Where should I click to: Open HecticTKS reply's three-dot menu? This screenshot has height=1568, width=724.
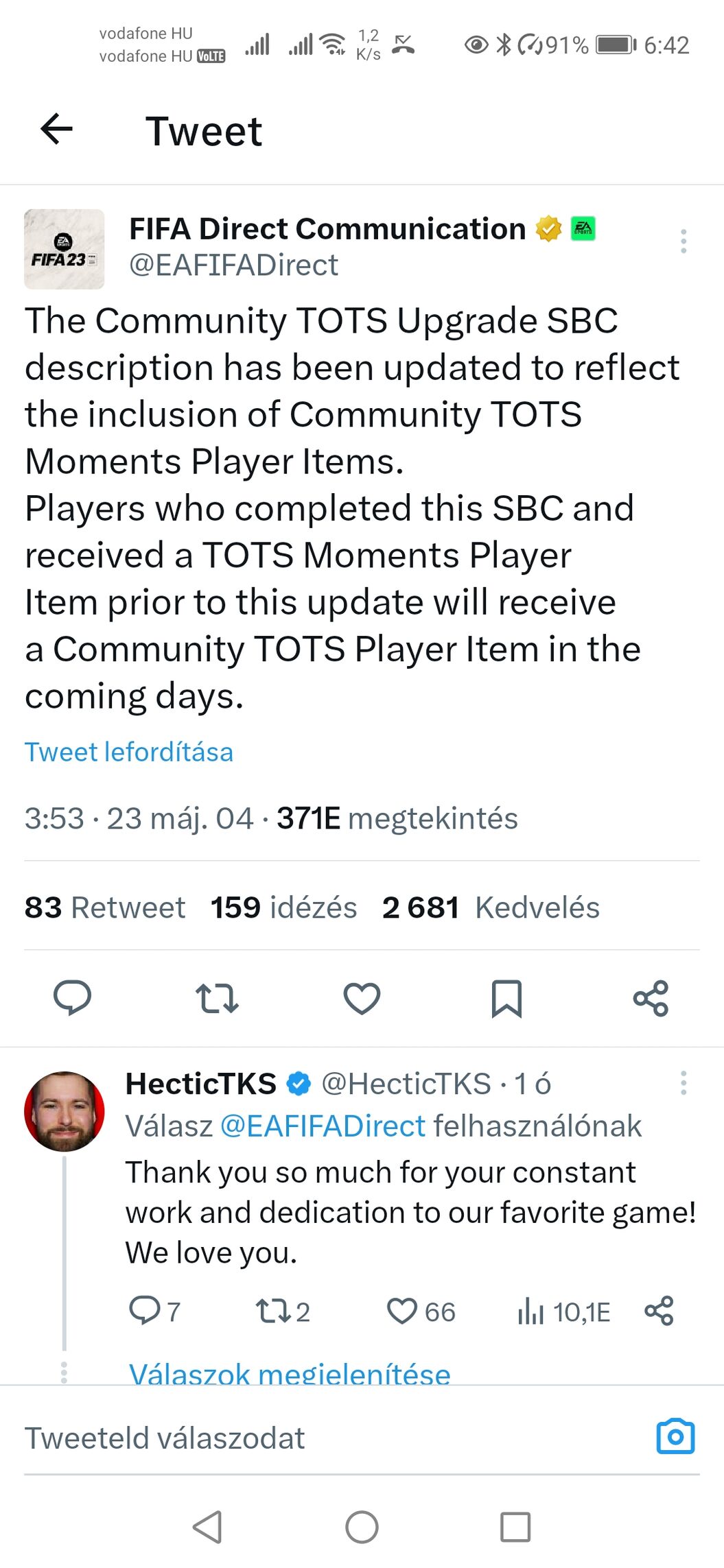tap(683, 1083)
